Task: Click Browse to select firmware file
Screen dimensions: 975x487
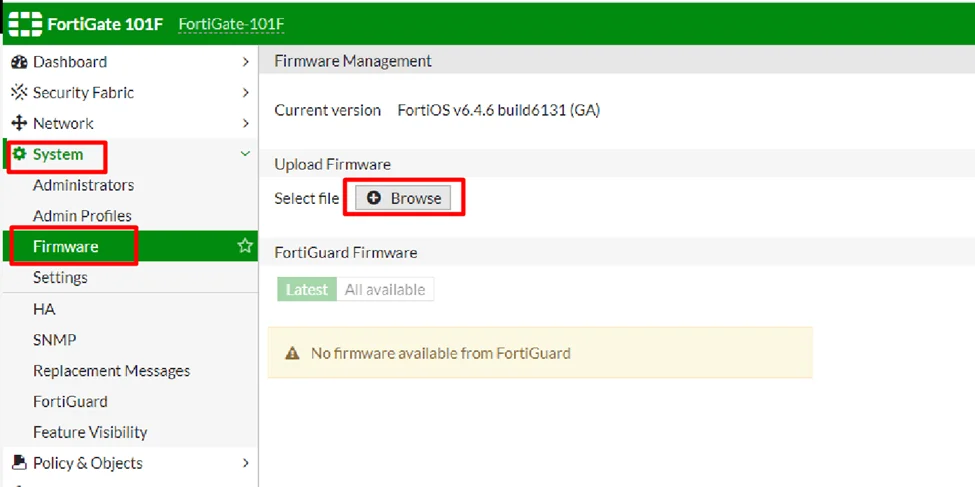Action: tap(403, 198)
